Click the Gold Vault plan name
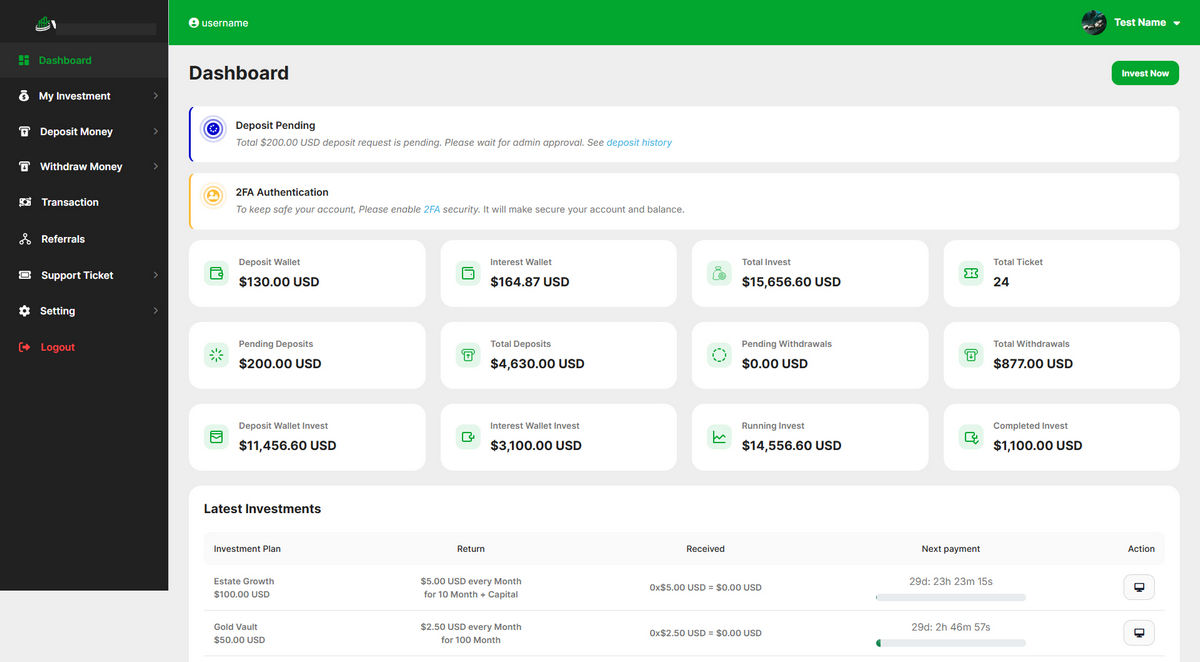The image size is (1200, 662). [236, 627]
